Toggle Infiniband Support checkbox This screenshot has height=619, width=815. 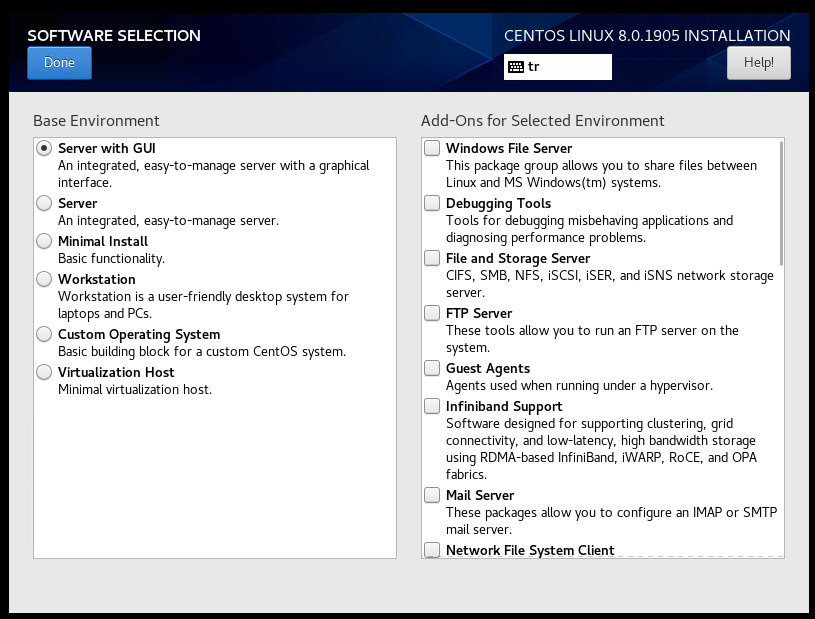(432, 406)
